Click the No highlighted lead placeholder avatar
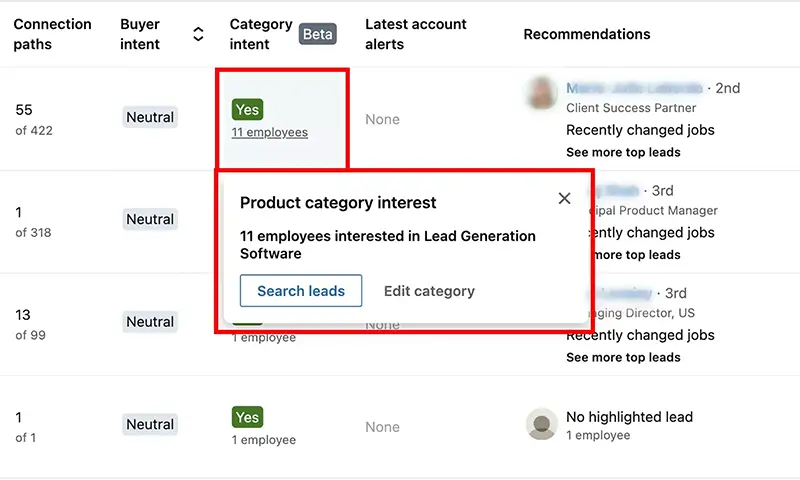The image size is (800, 480). (x=541, y=424)
